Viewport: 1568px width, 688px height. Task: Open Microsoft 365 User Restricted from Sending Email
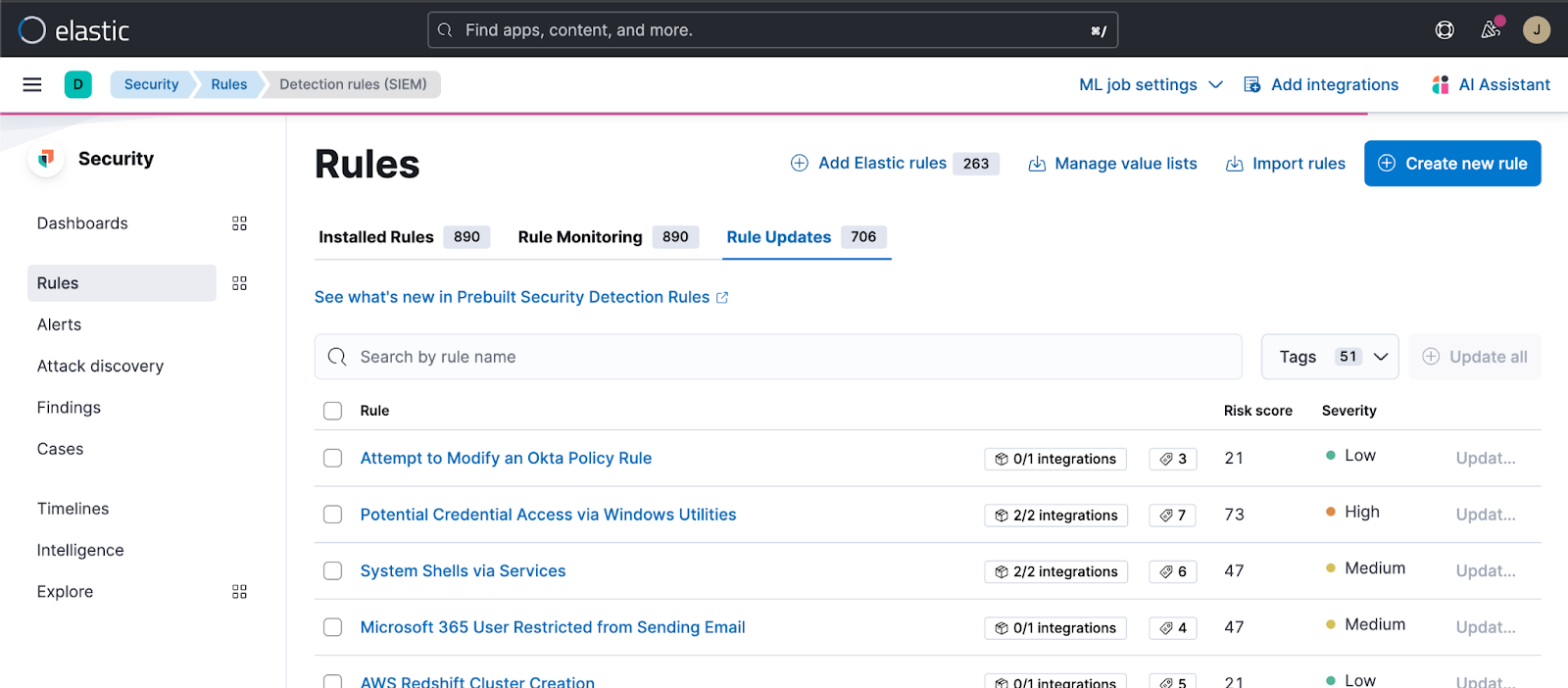(553, 627)
